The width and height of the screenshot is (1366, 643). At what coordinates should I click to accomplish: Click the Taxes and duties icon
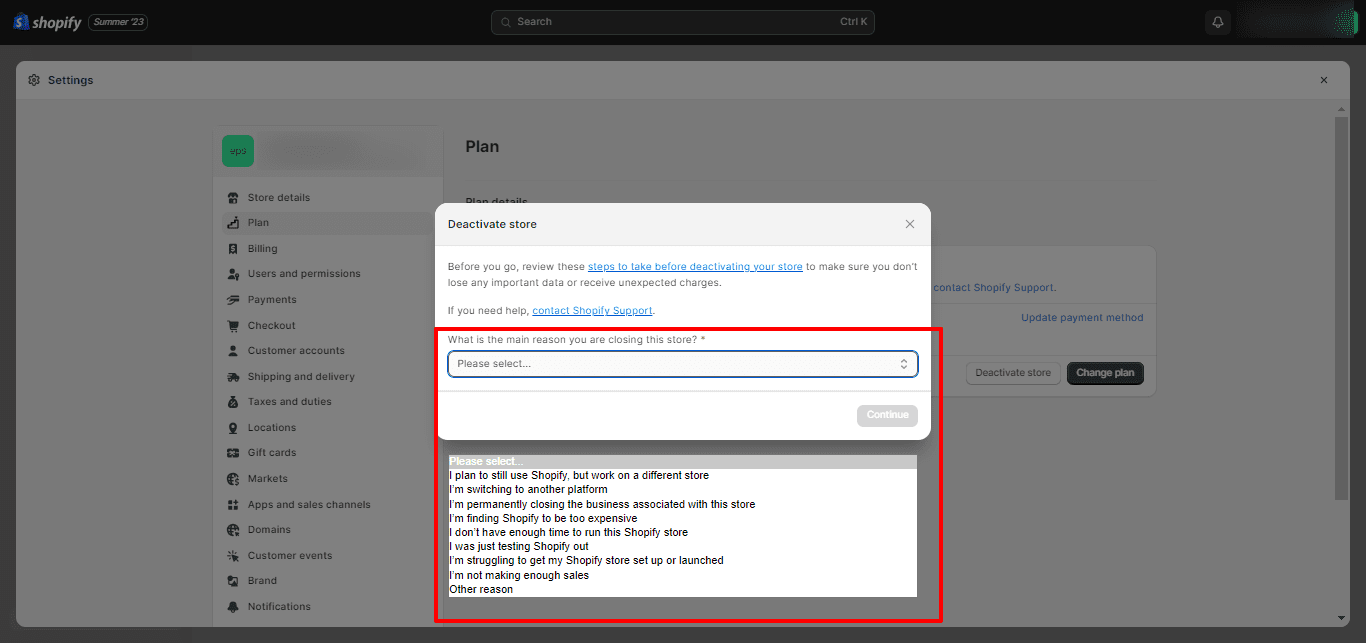235,401
